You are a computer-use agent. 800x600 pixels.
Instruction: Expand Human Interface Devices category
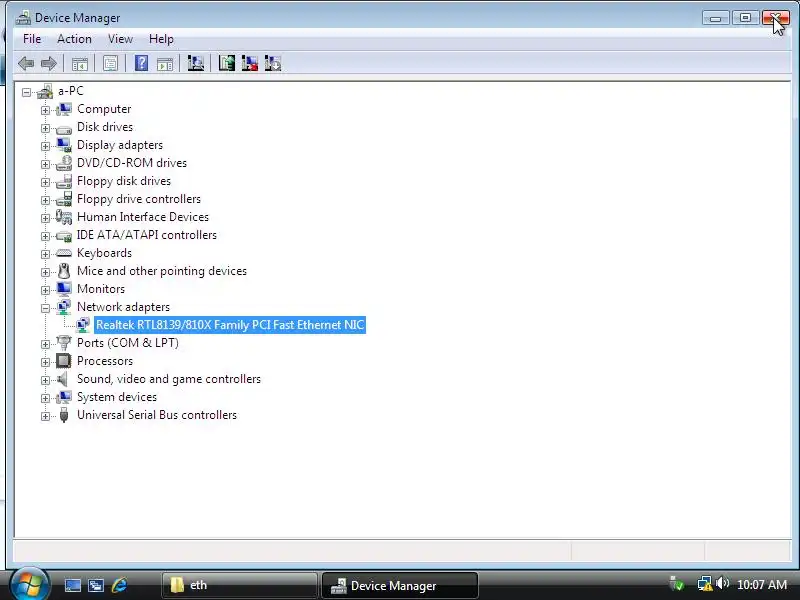(45, 218)
